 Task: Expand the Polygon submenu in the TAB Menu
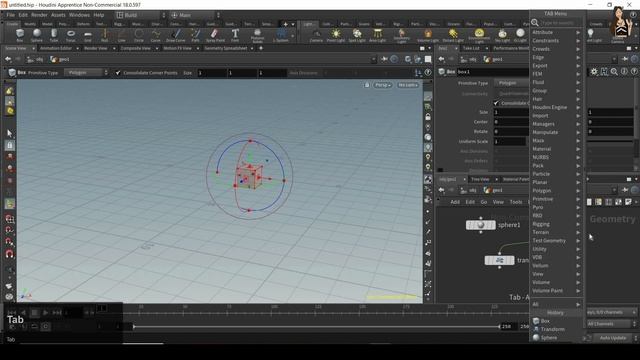pos(556,191)
